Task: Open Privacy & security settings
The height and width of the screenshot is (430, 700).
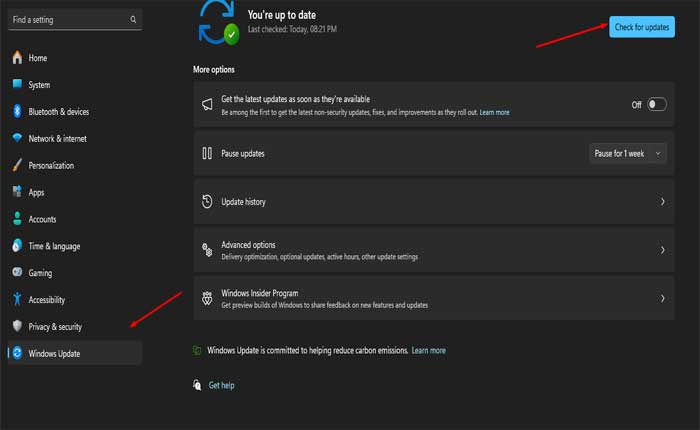Action: pyautogui.click(x=75, y=326)
